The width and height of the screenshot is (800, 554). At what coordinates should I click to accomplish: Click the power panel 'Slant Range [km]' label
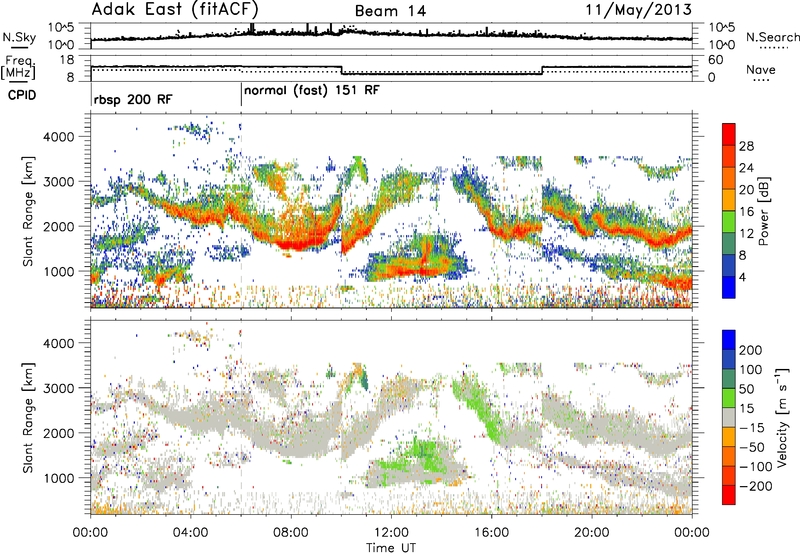click(x=28, y=211)
